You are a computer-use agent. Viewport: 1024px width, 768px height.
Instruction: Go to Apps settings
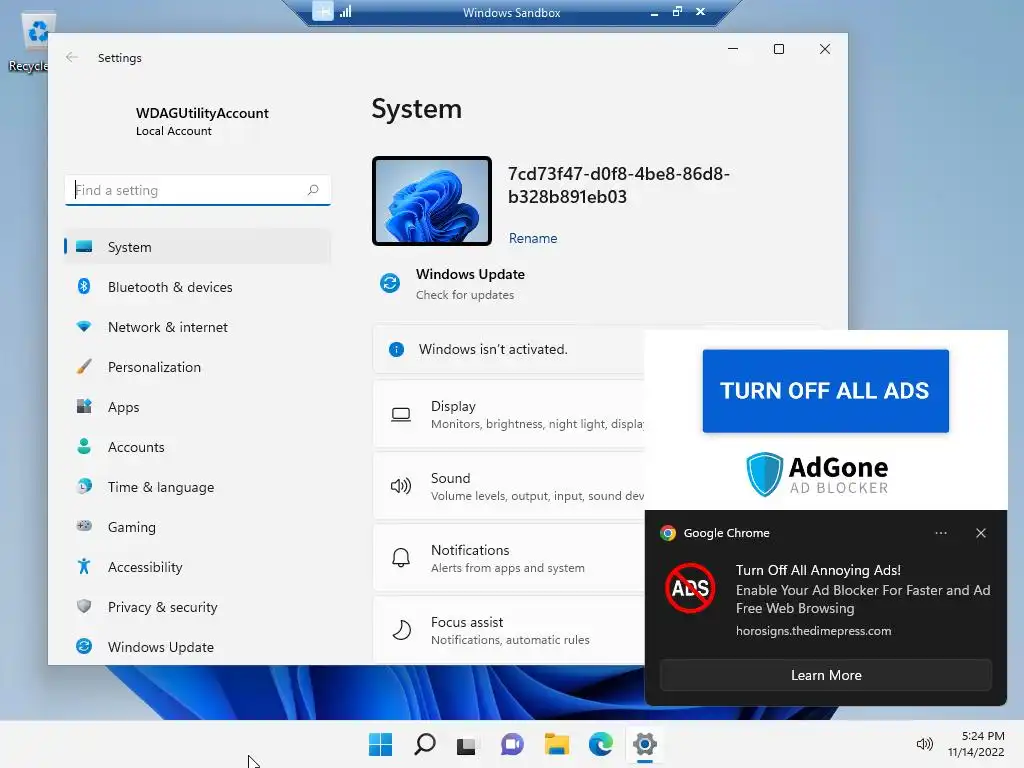tap(197, 407)
